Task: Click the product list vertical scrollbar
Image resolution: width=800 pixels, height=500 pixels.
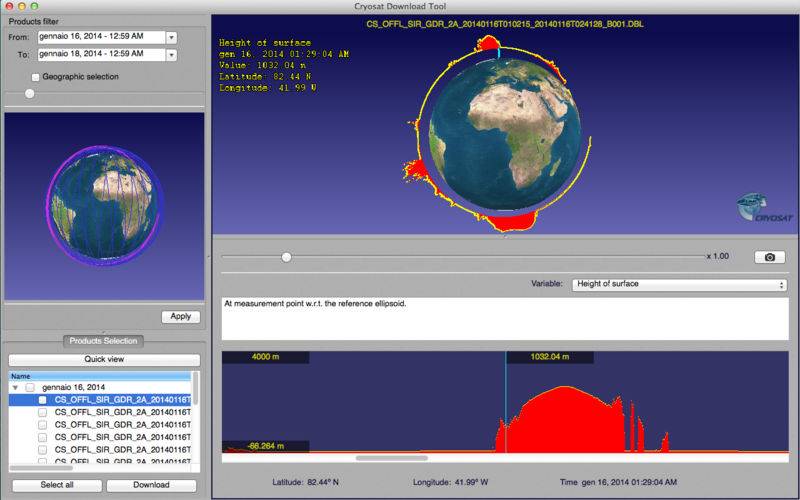Action: [x=195, y=388]
